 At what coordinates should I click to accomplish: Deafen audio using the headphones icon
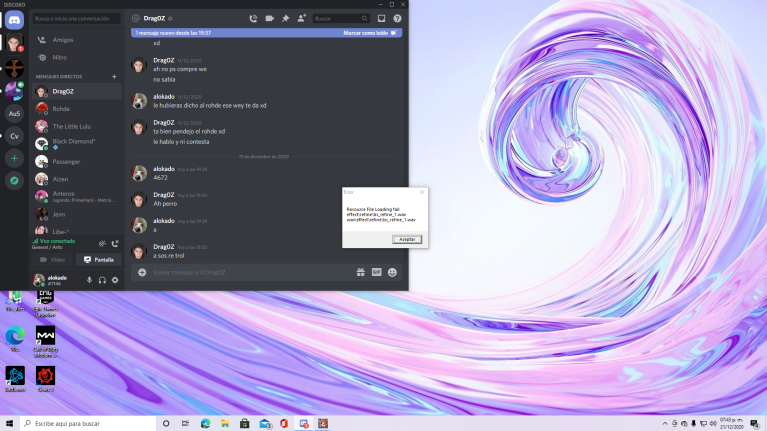click(102, 280)
